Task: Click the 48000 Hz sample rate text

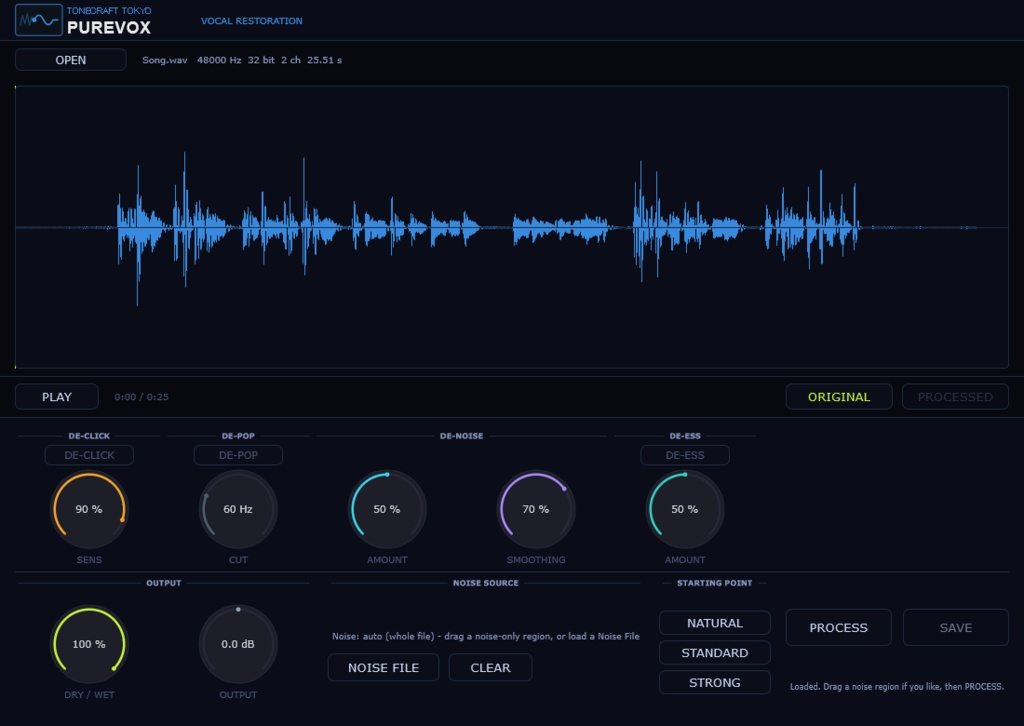Action: point(219,60)
